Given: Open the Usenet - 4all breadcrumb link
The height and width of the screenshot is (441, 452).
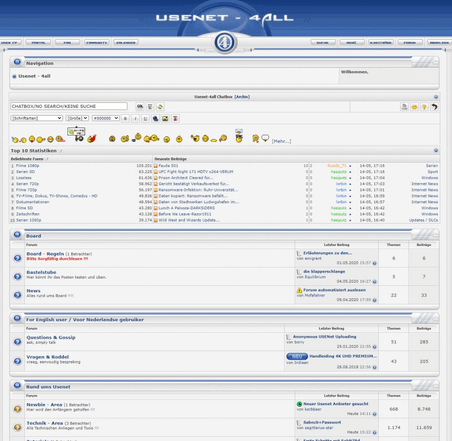Looking at the screenshot, I should (34, 76).
